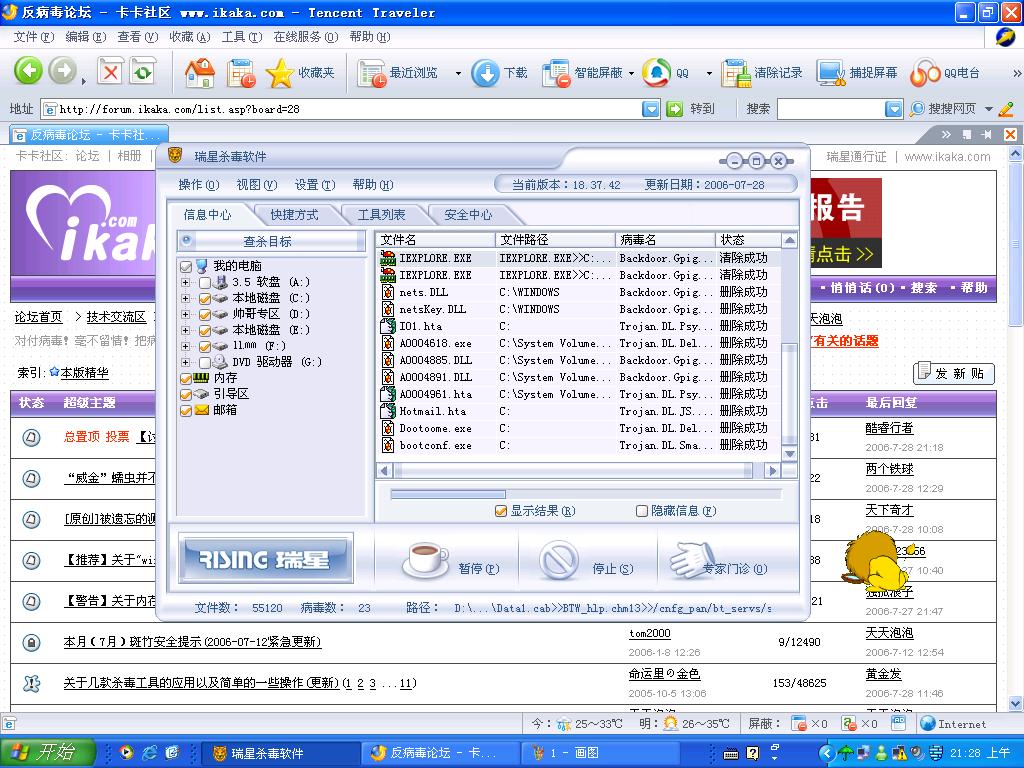Screen dimensions: 1024x768
Task: Click the RISING 瑞星 logo banner
Action: 266,558
